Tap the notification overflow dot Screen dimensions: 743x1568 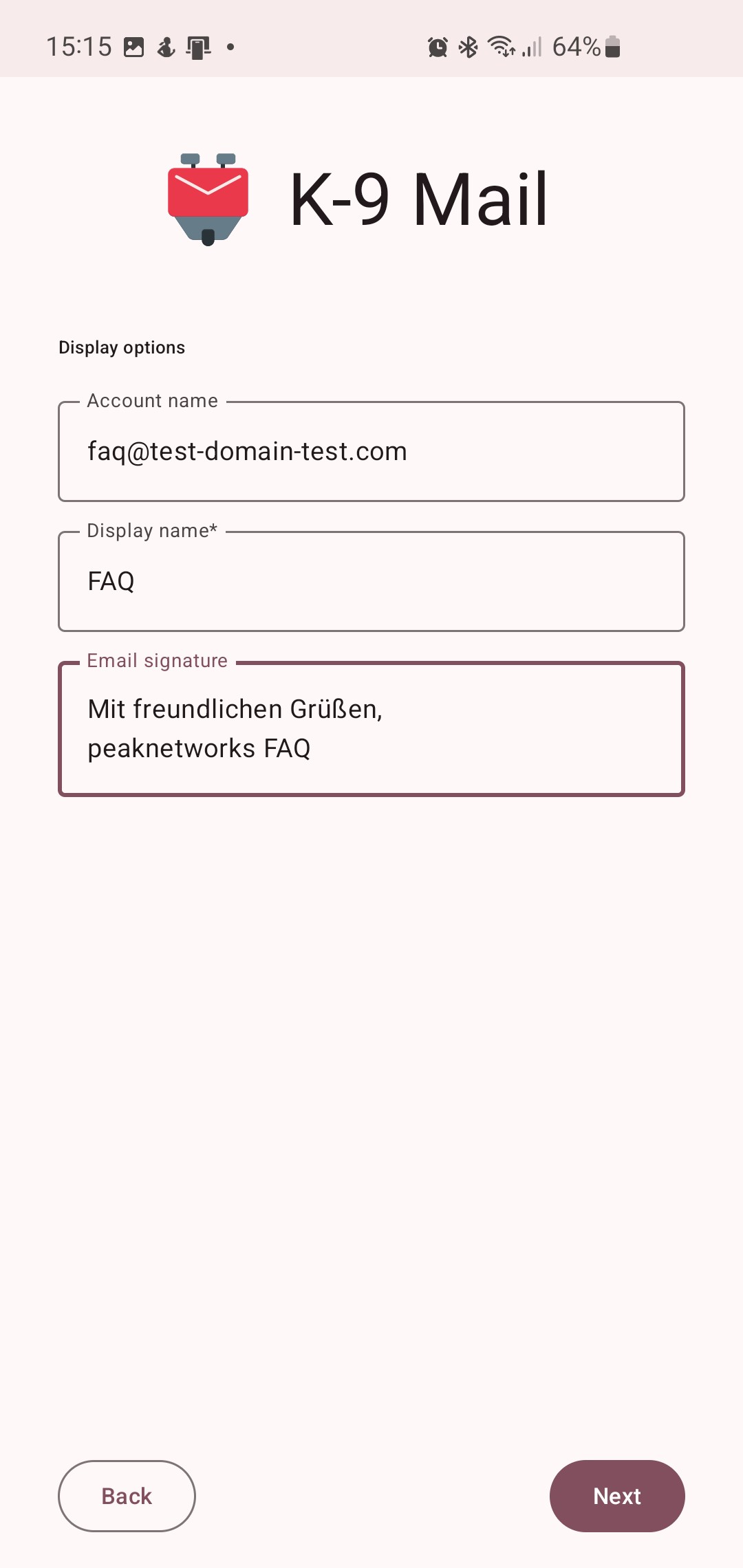click(x=230, y=47)
